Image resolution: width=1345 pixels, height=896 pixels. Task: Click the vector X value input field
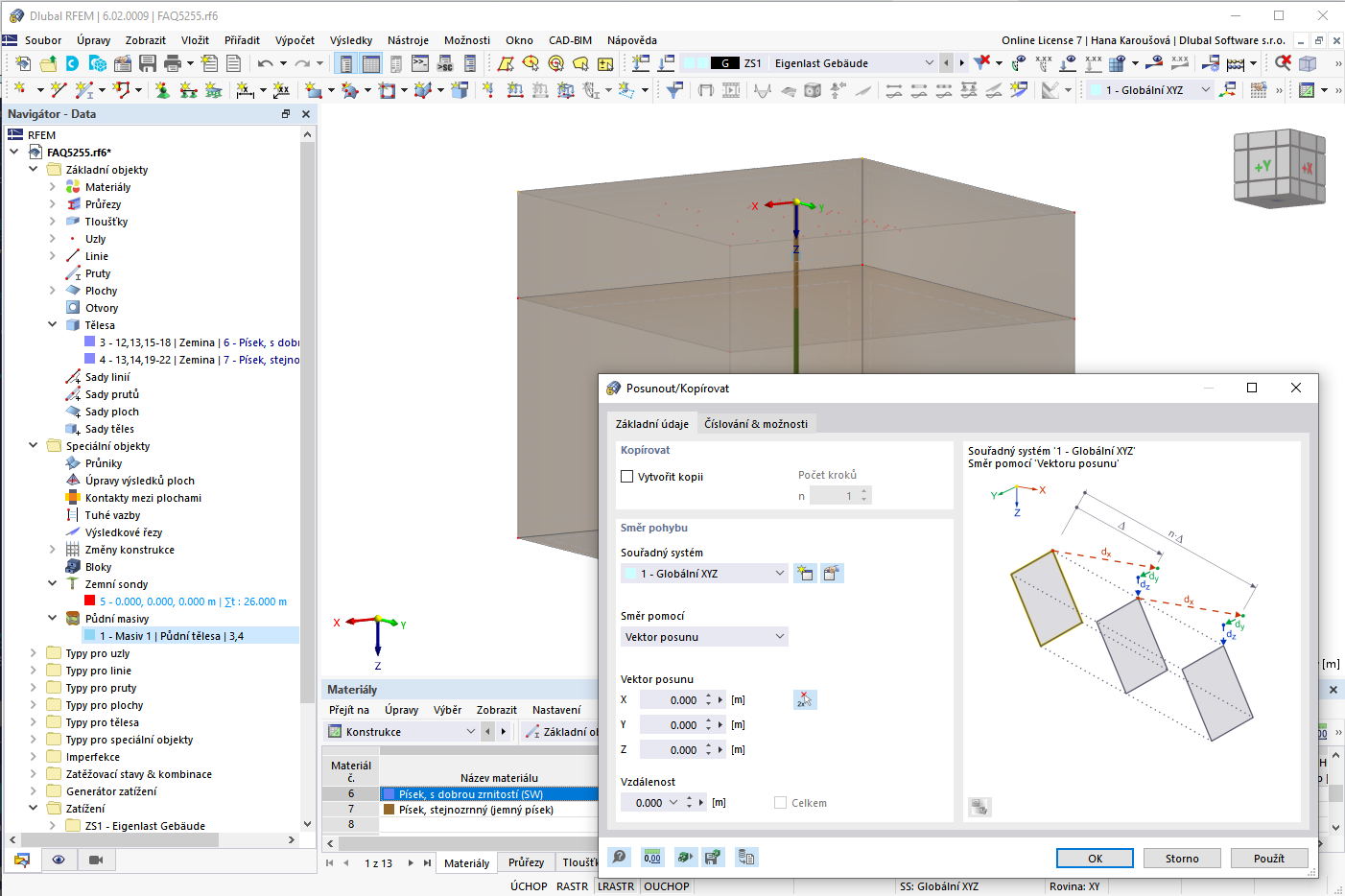click(x=671, y=700)
